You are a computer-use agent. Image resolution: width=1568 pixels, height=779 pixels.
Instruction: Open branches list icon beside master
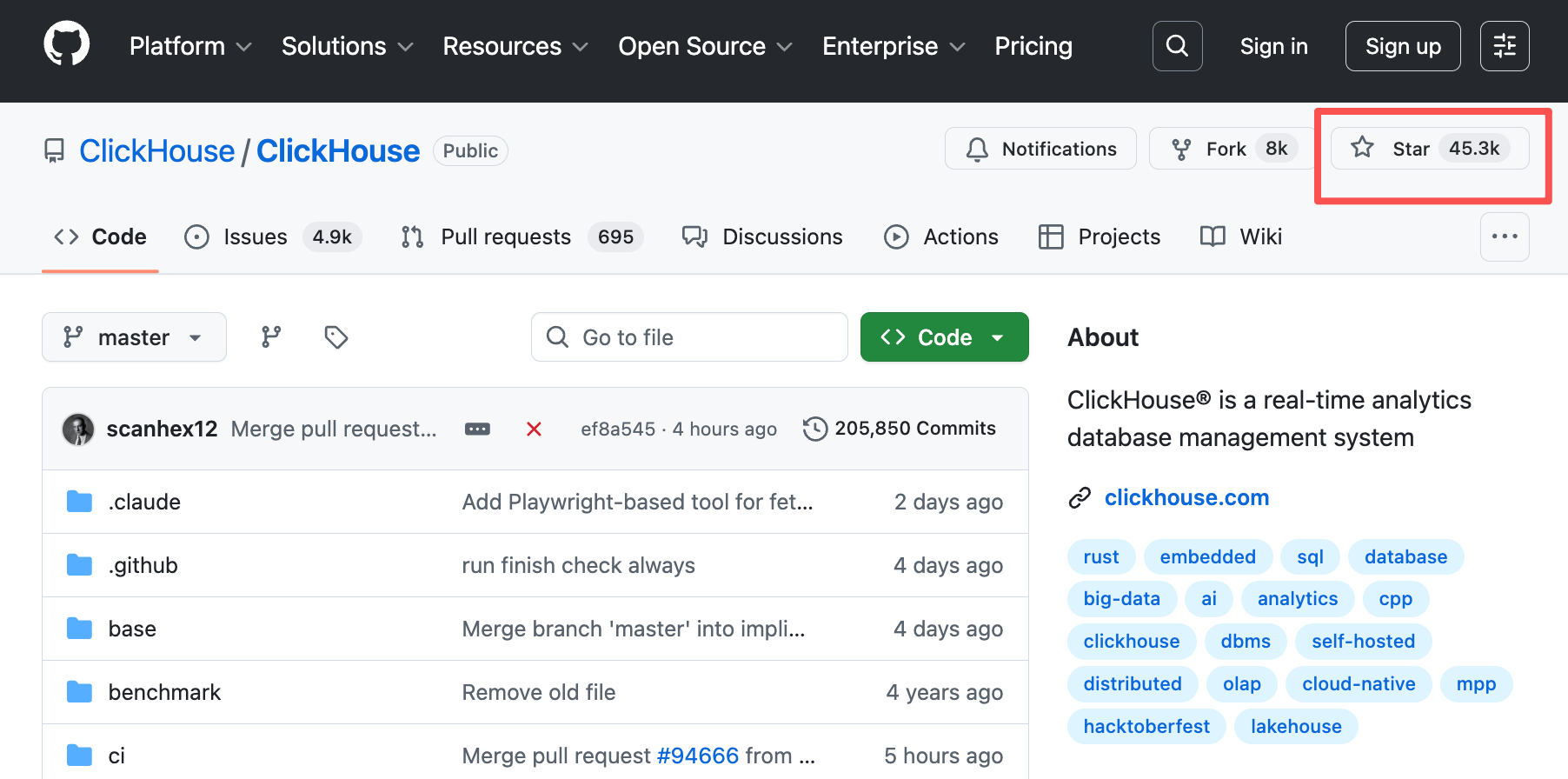(271, 337)
